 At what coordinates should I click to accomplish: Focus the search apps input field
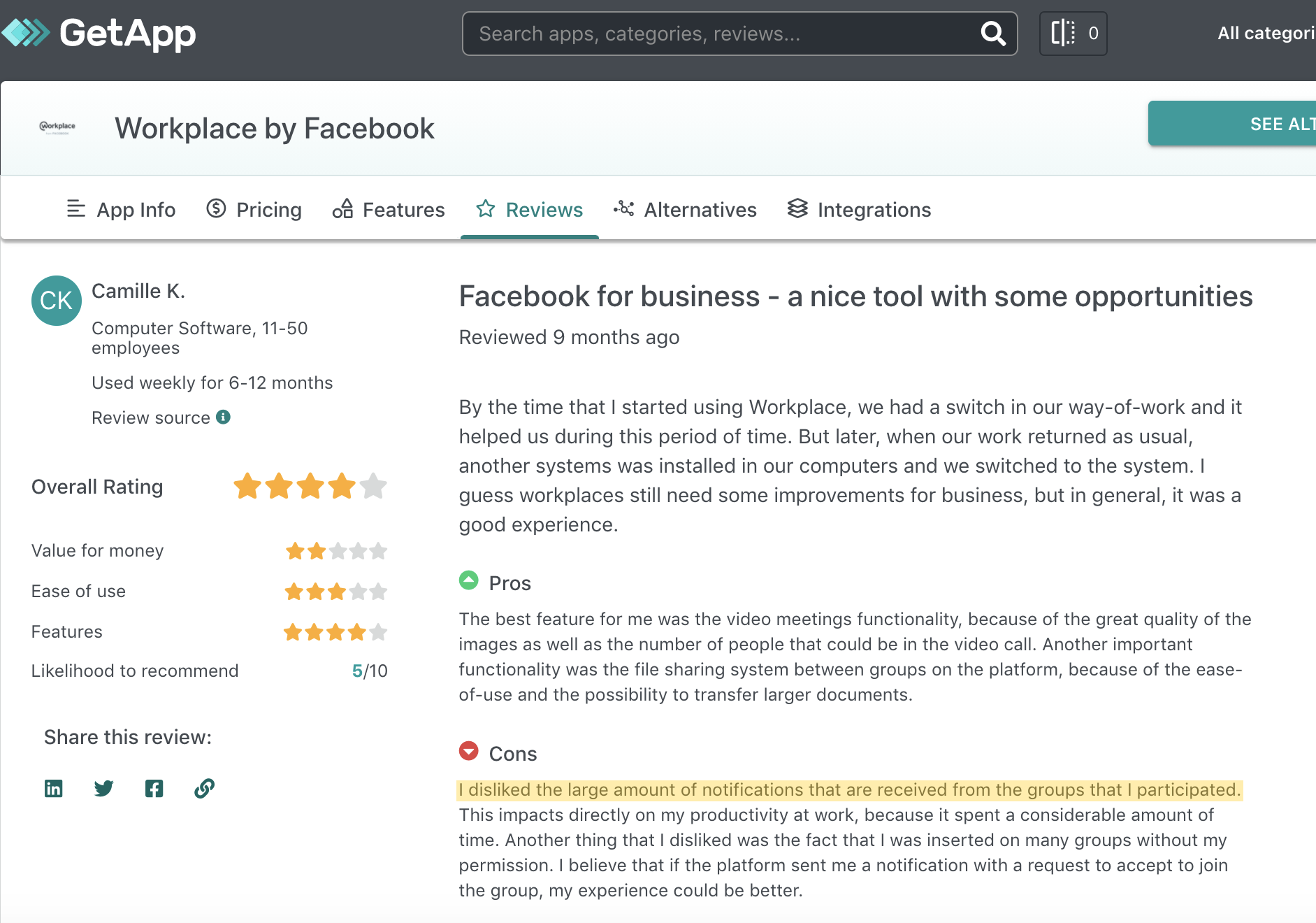(x=720, y=34)
